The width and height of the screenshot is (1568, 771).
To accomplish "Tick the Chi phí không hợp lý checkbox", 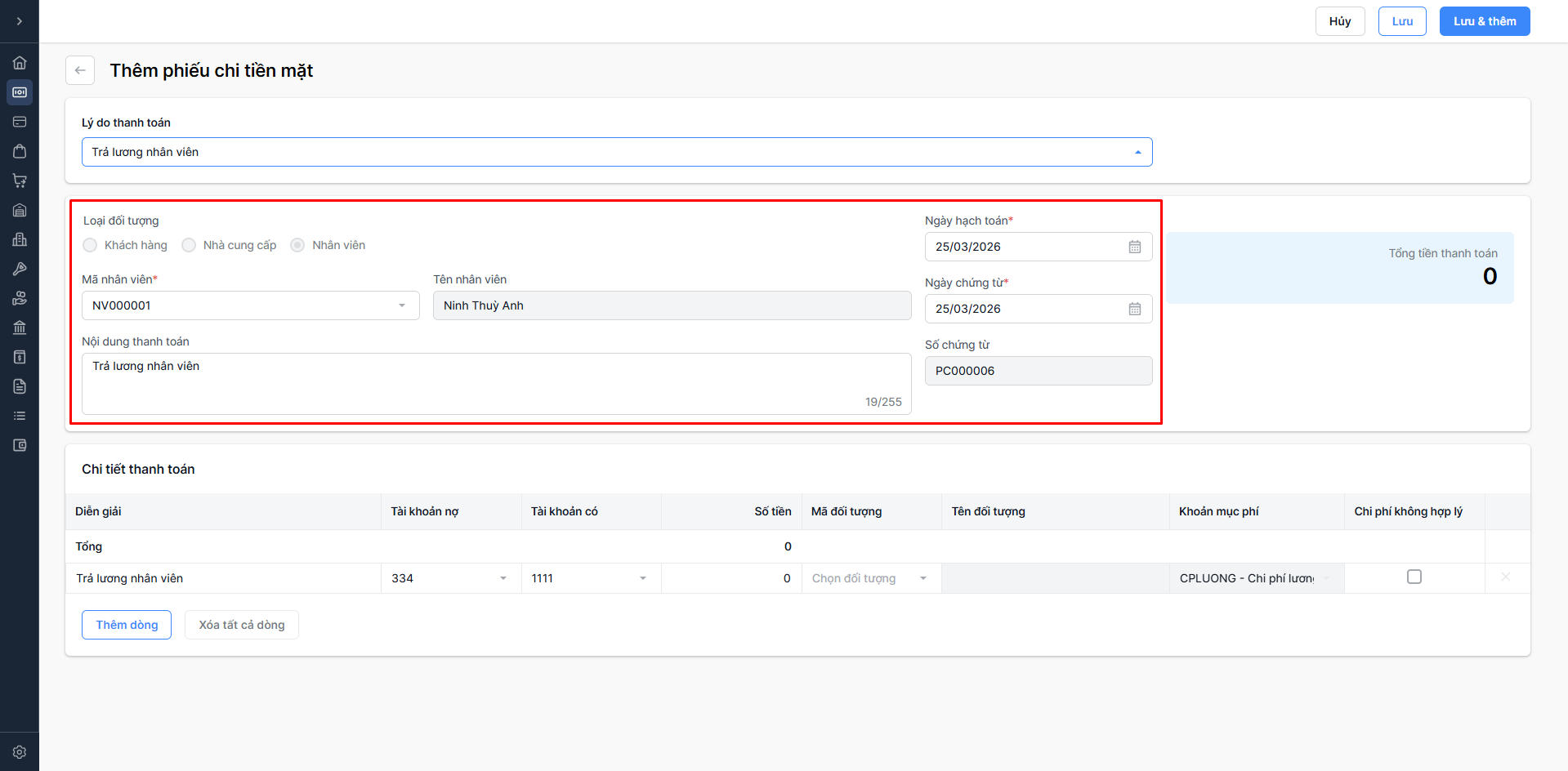I will [x=1414, y=577].
